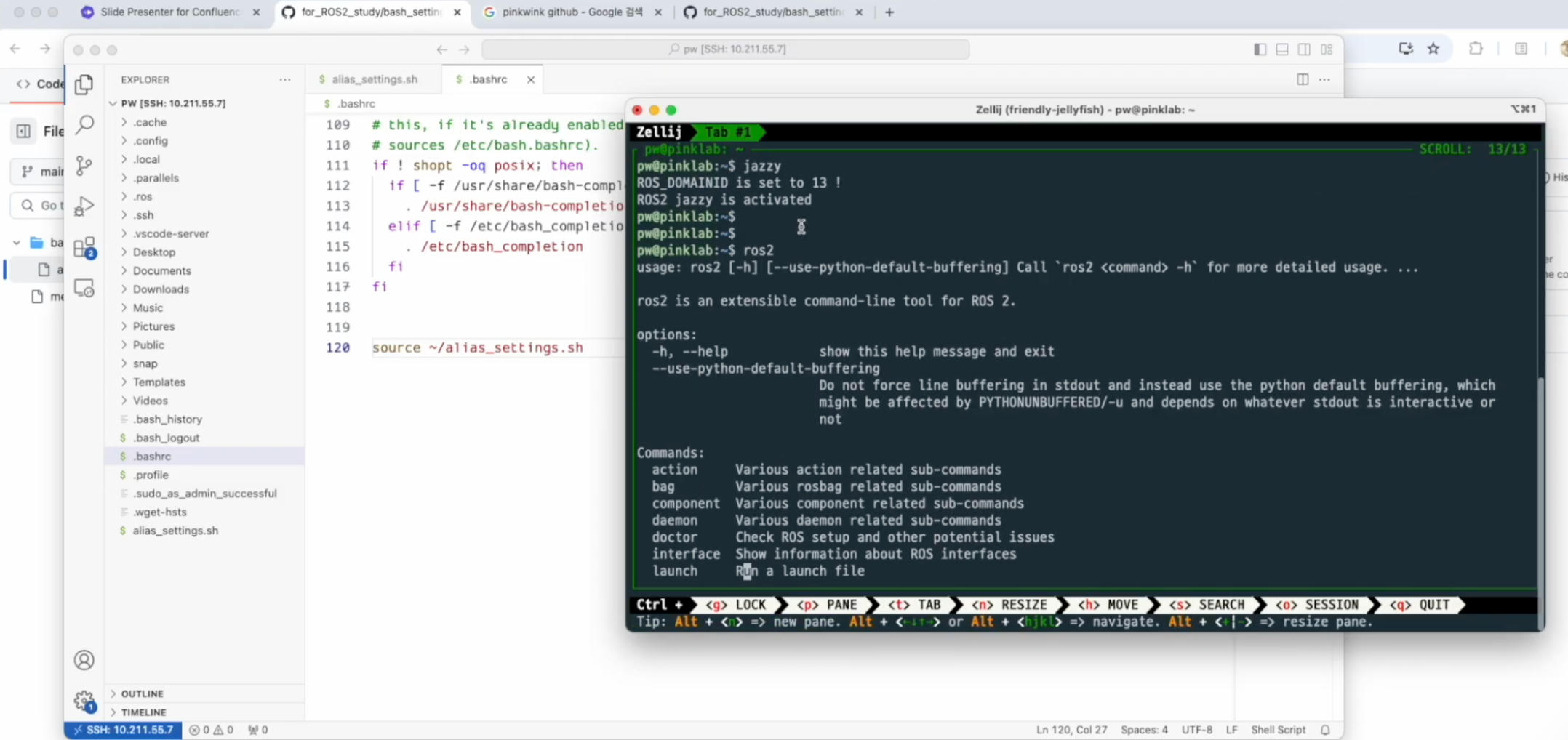Click the browser install app icon
This screenshot has width=1568, height=740.
point(1406,49)
